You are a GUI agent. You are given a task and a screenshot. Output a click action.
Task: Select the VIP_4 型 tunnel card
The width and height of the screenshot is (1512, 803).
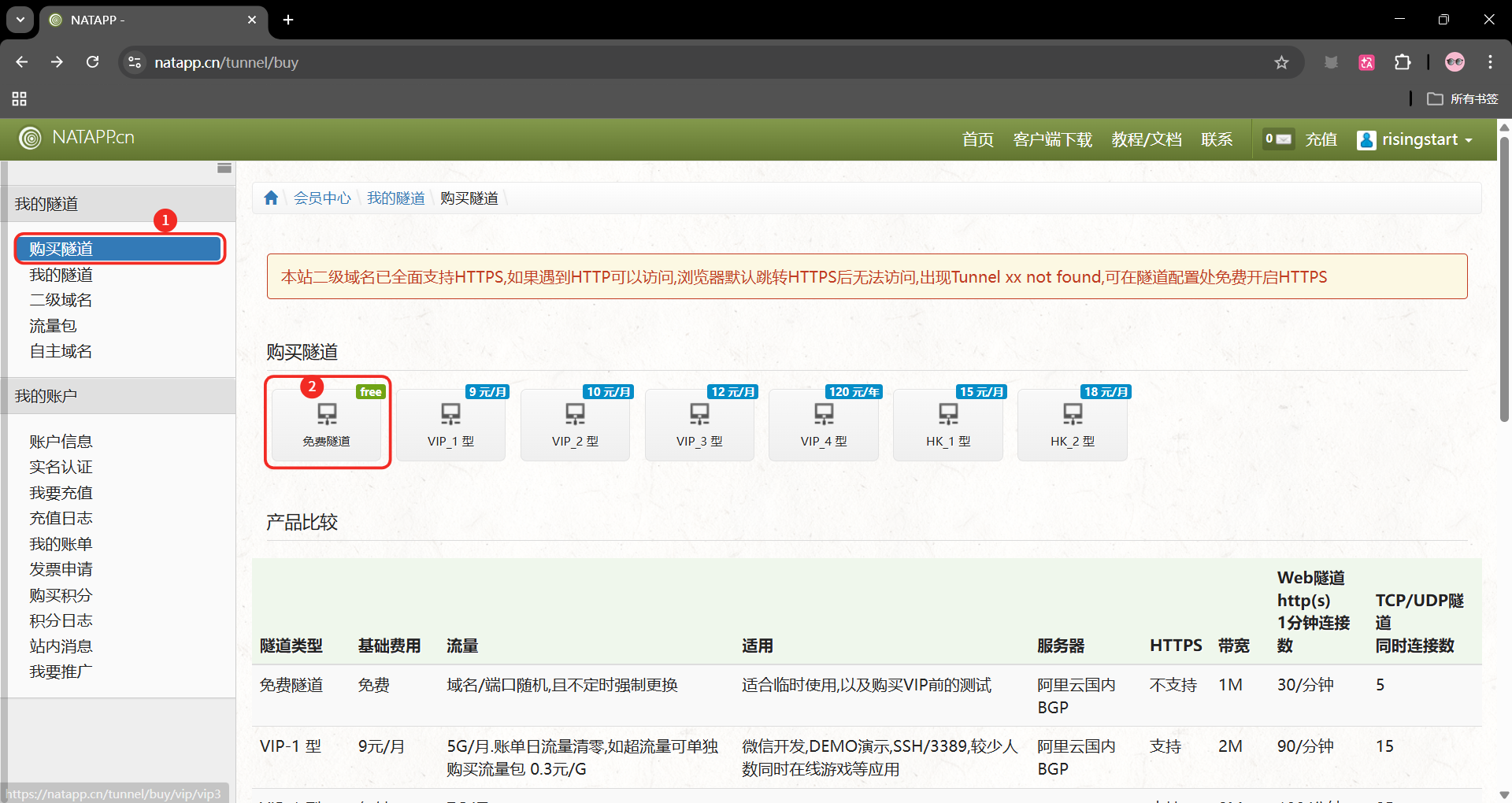click(x=824, y=424)
